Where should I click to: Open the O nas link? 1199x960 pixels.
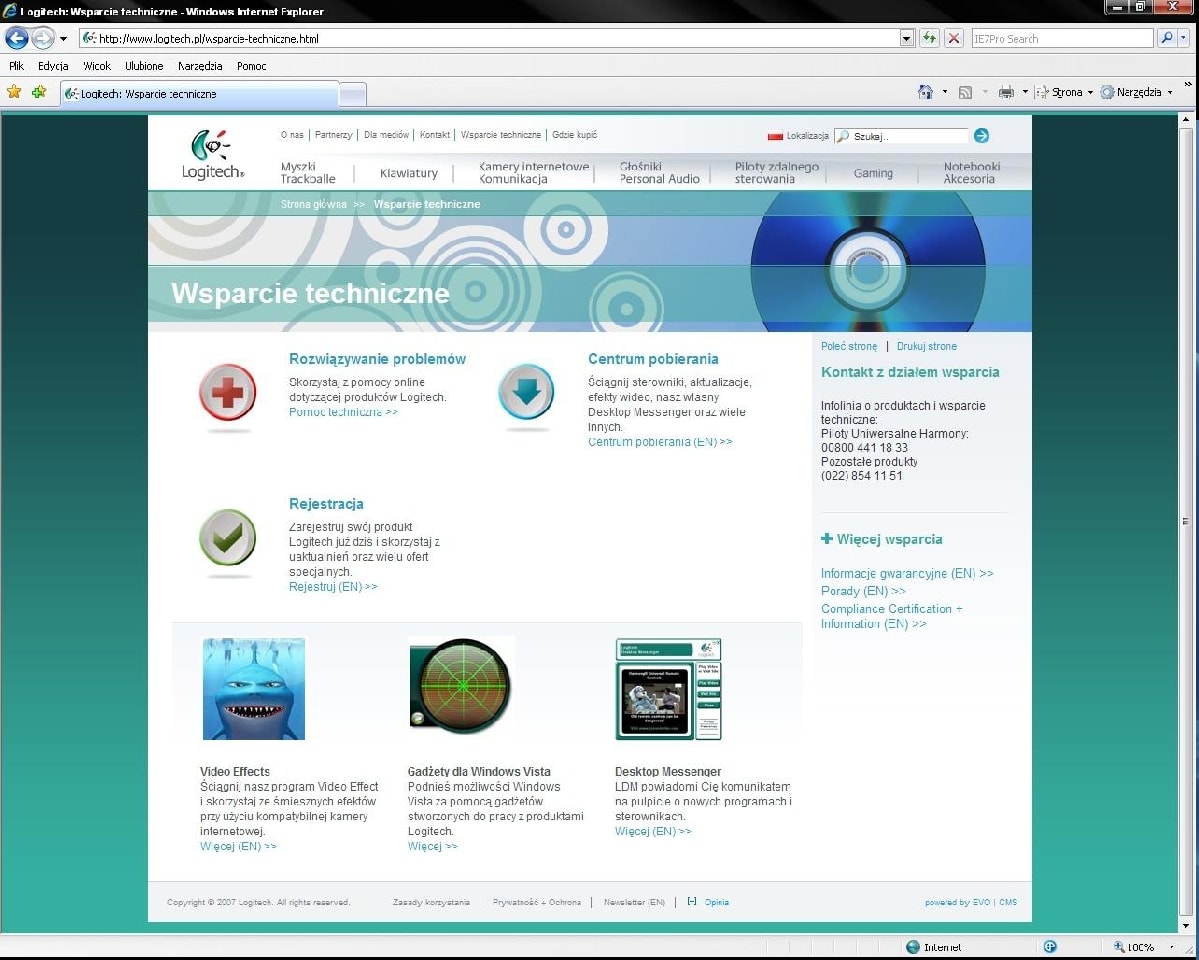(292, 135)
